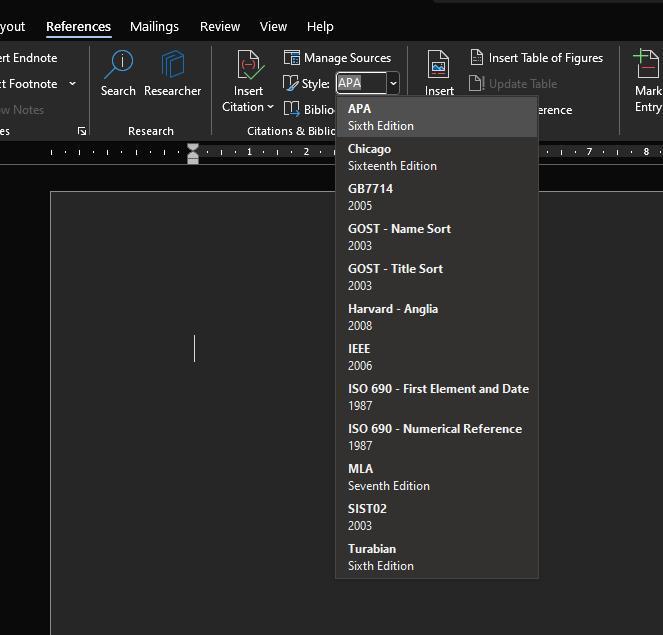Viewport: 663px width, 635px height.
Task: Open the Search research tool
Action: [x=118, y=73]
